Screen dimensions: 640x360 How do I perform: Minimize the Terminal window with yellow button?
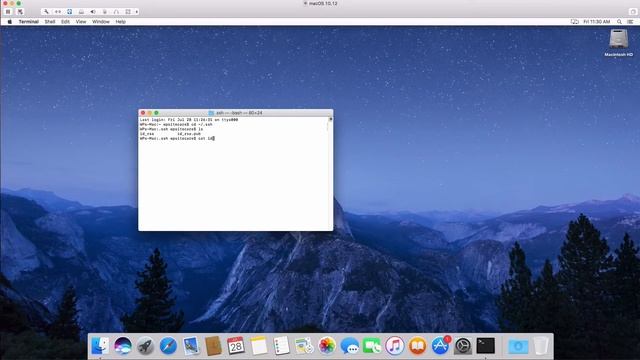(149, 113)
